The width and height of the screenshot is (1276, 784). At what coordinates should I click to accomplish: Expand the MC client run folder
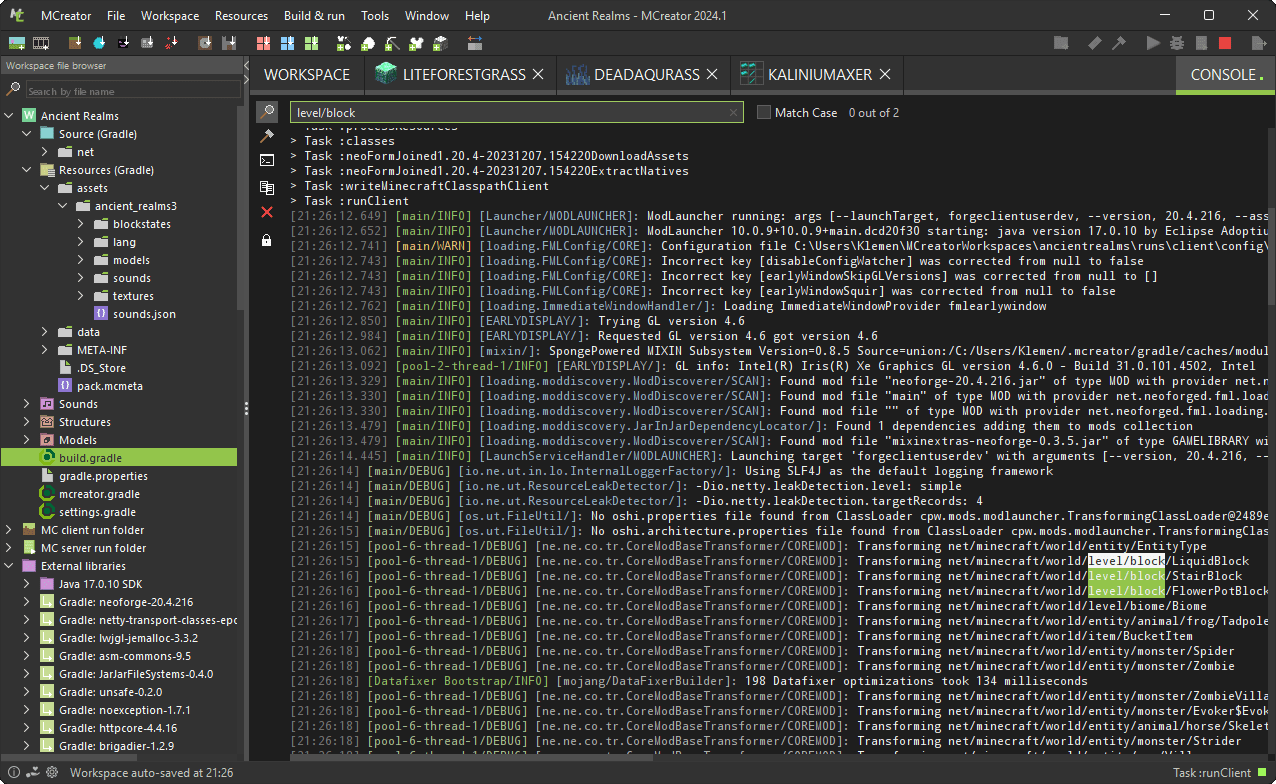9,530
